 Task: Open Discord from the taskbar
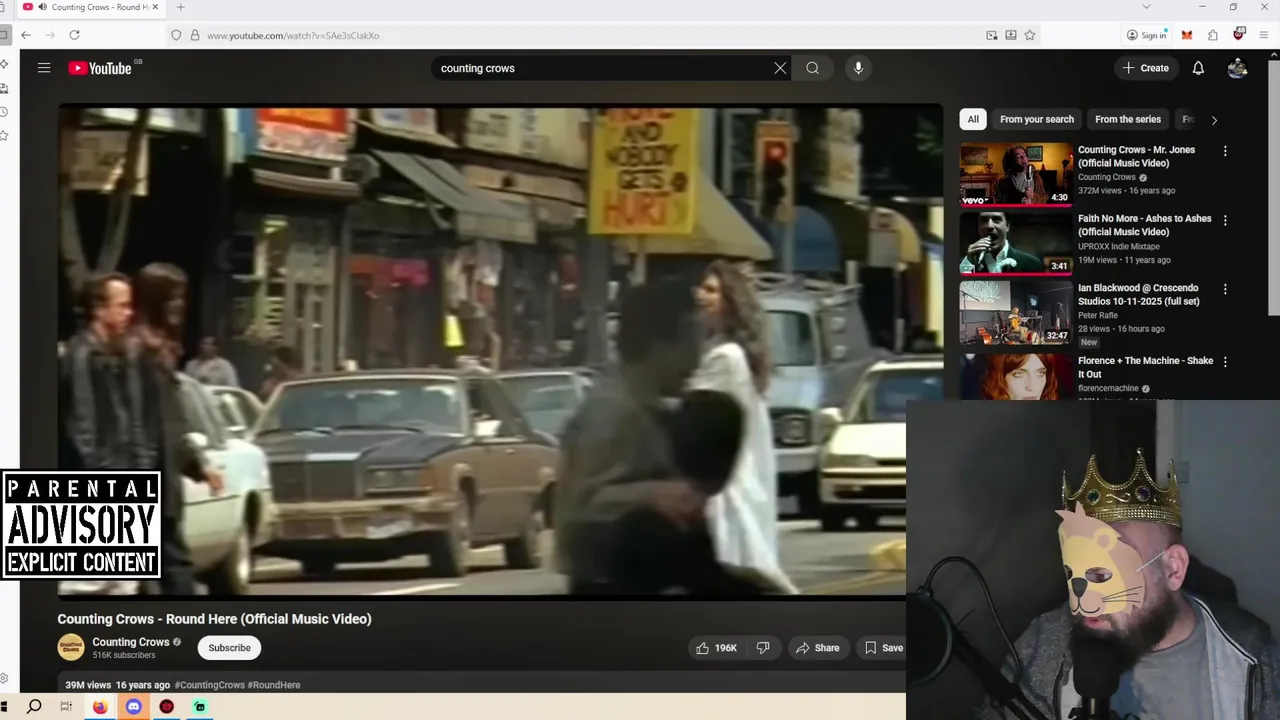133,707
